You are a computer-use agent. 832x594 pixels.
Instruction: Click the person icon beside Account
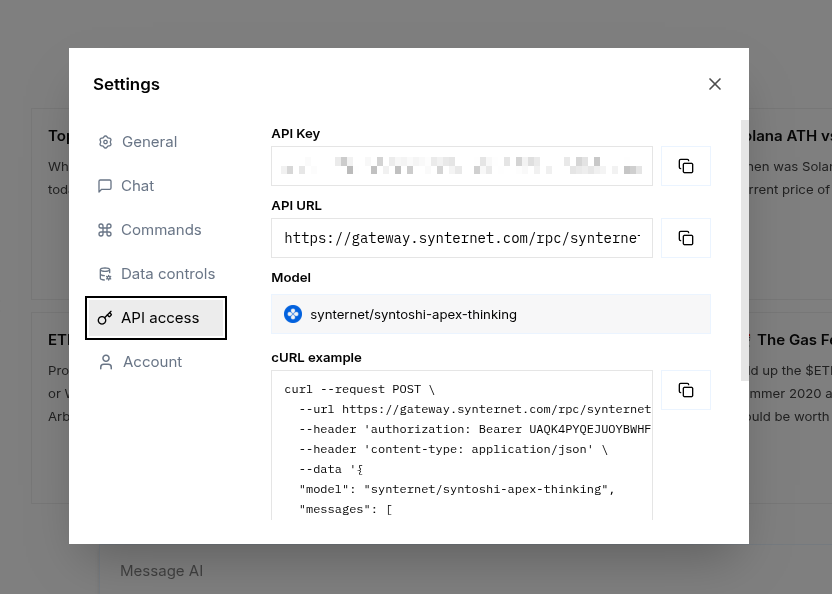pos(106,362)
